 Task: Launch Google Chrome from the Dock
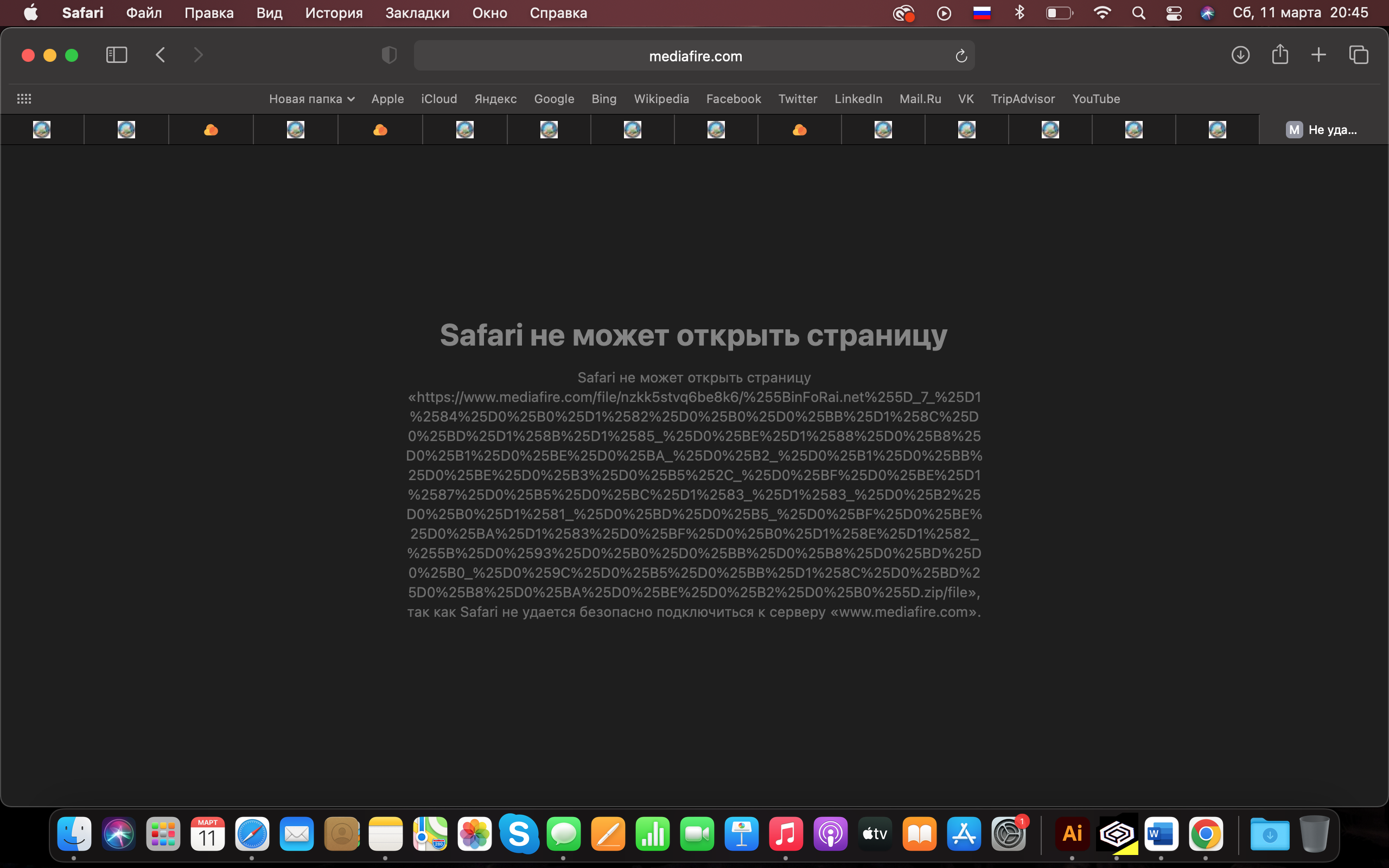(1206, 834)
